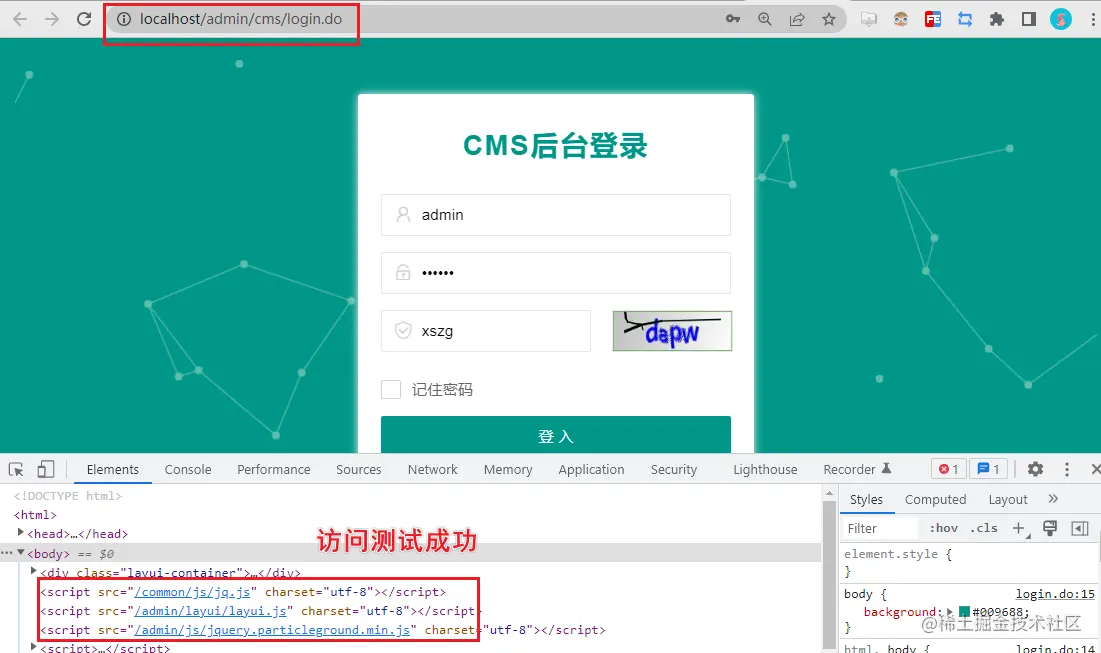Open the Extensions puzzle icon
1101x653 pixels.
(x=997, y=20)
